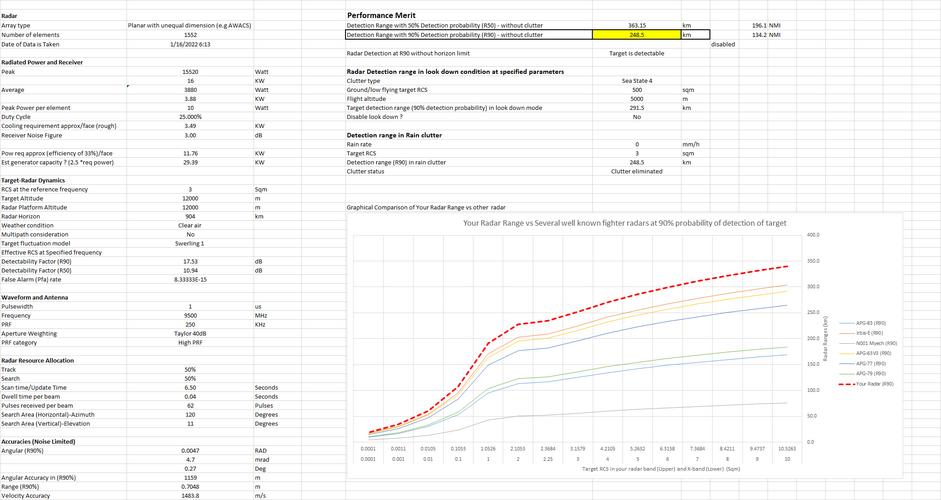Click the Pulses received per beam value 62

pos(190,405)
